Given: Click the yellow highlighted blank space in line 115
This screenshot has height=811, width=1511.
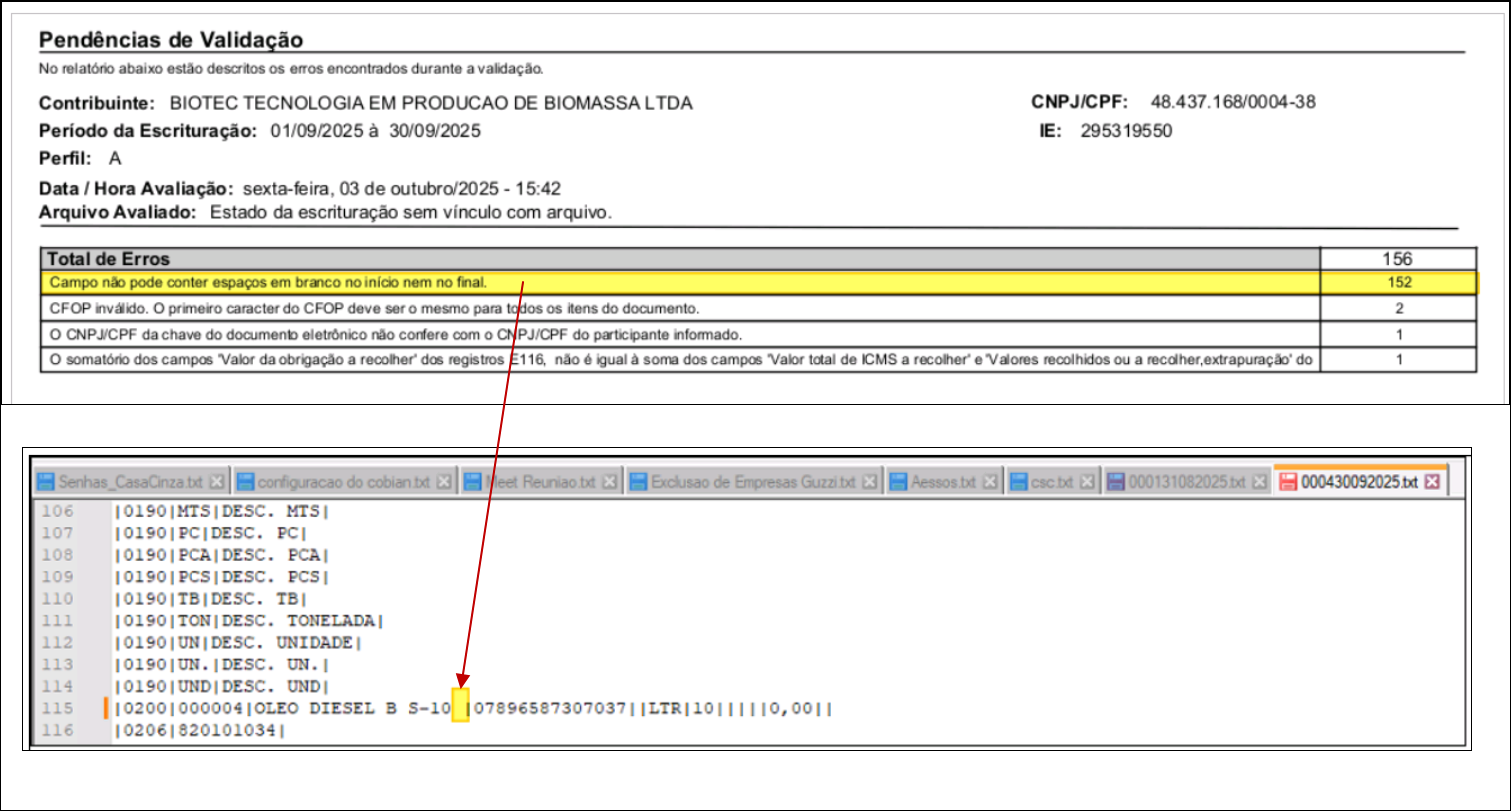Looking at the screenshot, I should click(x=460, y=708).
